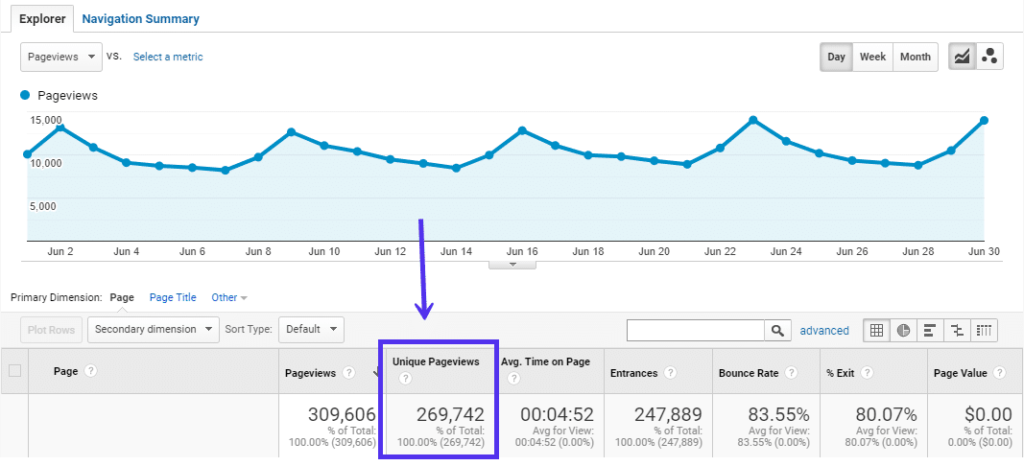Click the Select a metric link
Viewport: 1024px width, 466px height.
tap(168, 57)
